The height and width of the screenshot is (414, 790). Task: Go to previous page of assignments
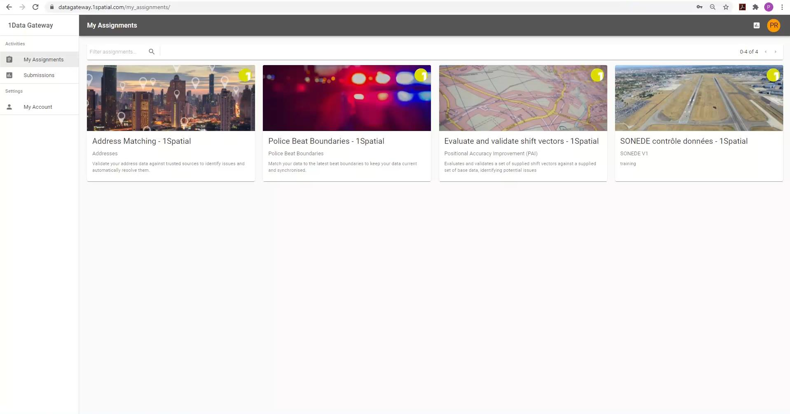(x=765, y=51)
